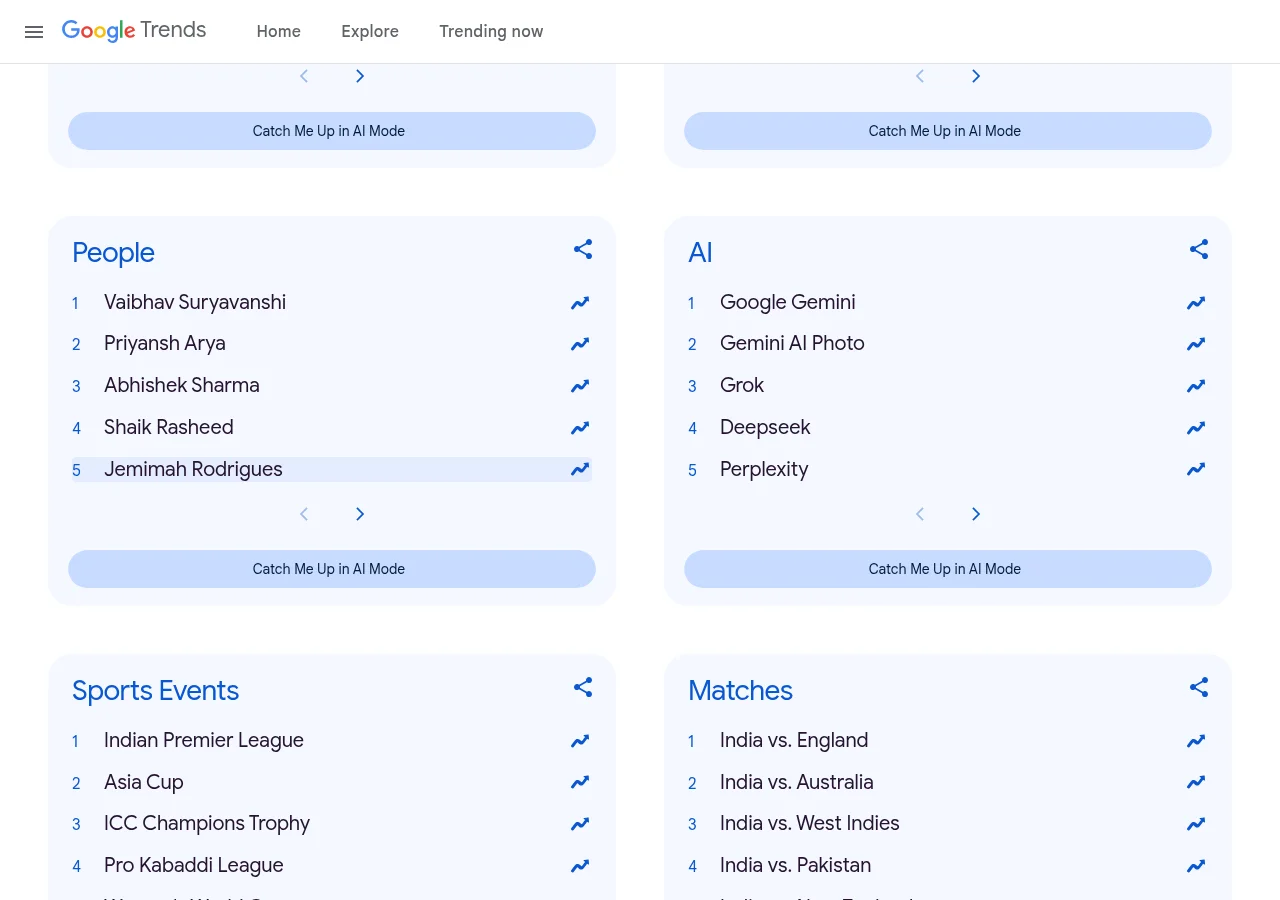Click trending icon for Asia Cup
1280x900 pixels.
coord(580,782)
